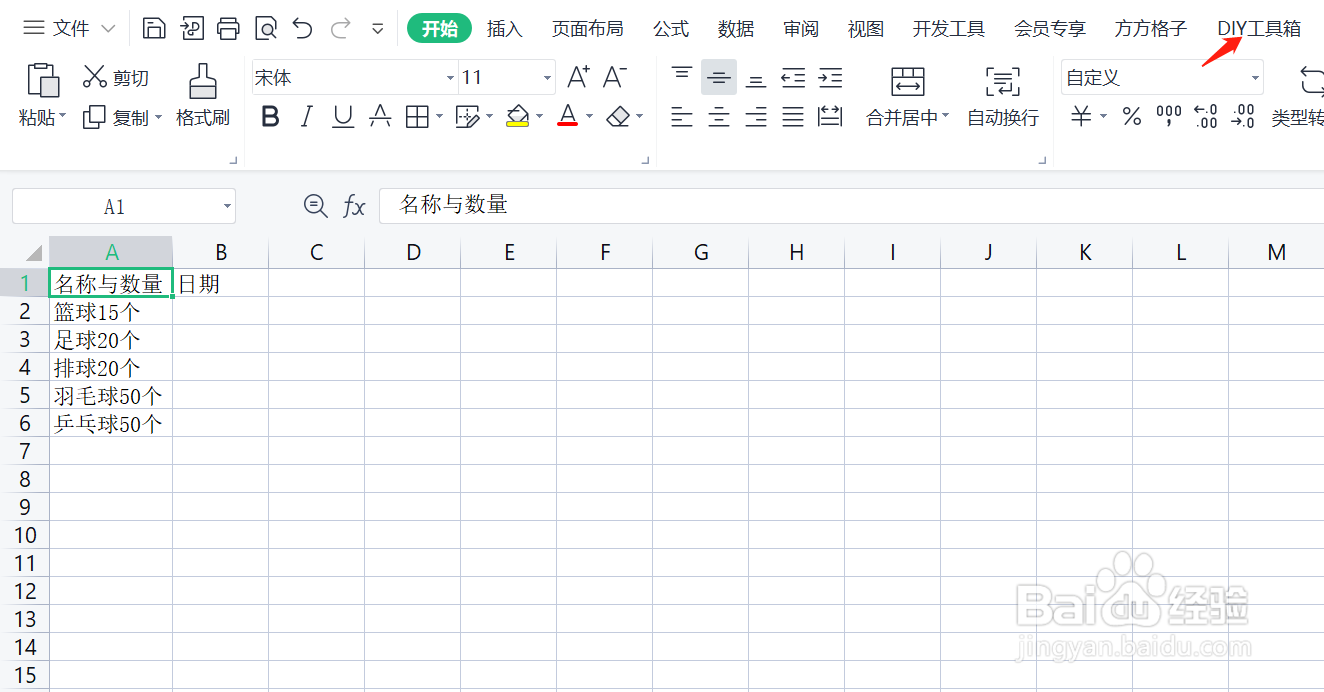Apply red font color A

pyautogui.click(x=567, y=118)
